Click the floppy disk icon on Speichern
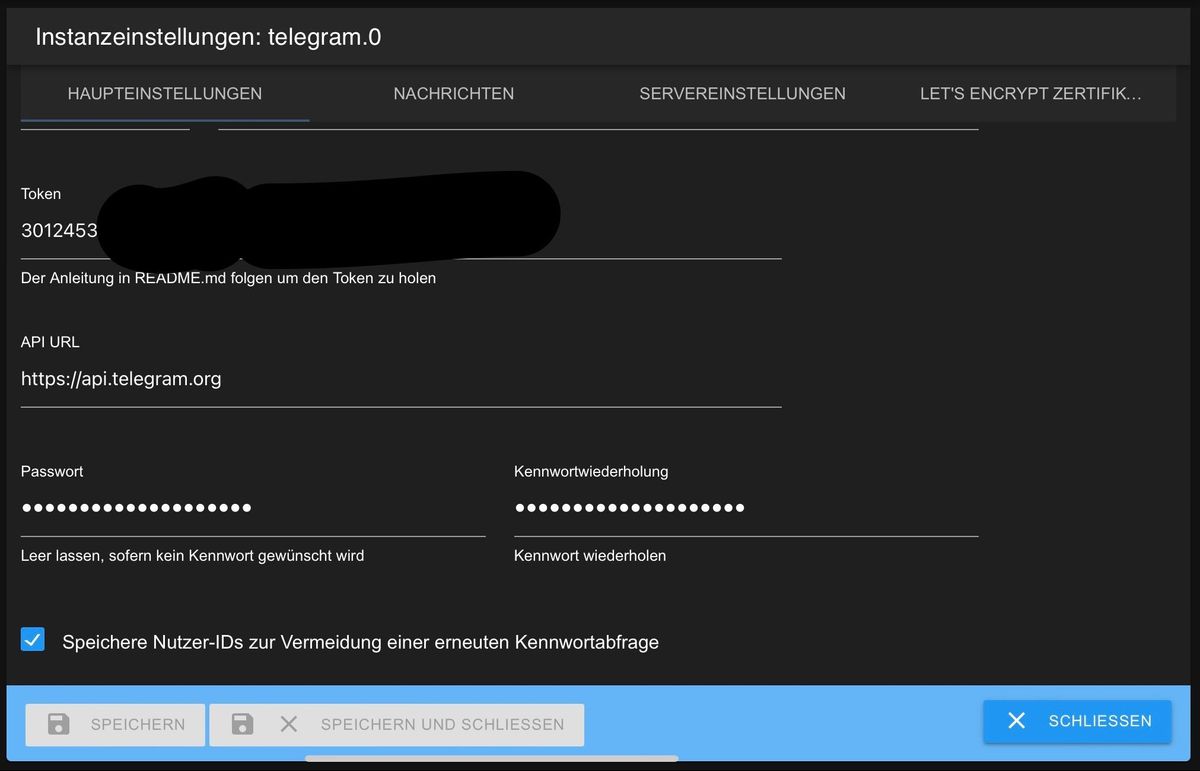The height and width of the screenshot is (771, 1200). (59, 724)
